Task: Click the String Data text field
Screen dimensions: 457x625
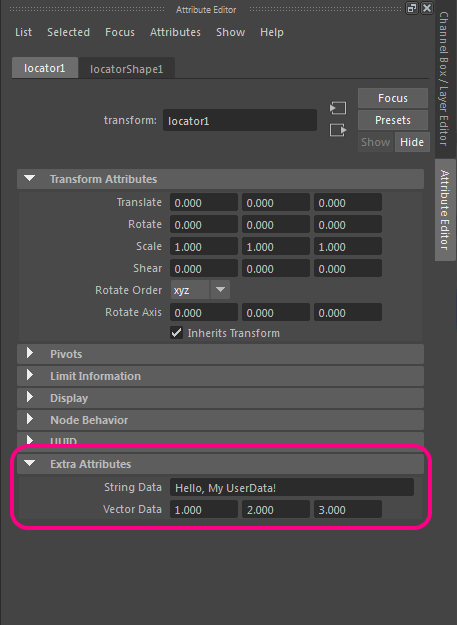Action: click(292, 487)
